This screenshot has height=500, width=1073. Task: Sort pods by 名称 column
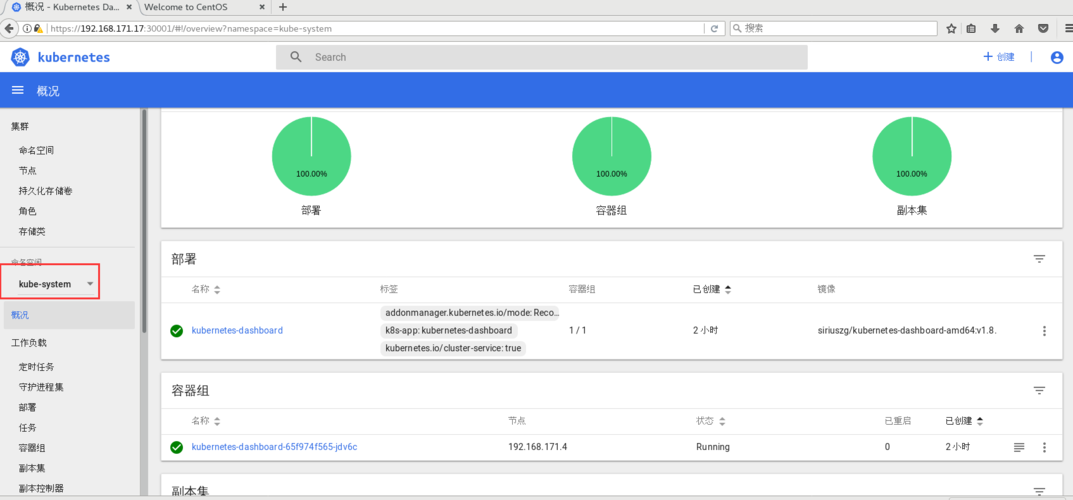pos(206,421)
